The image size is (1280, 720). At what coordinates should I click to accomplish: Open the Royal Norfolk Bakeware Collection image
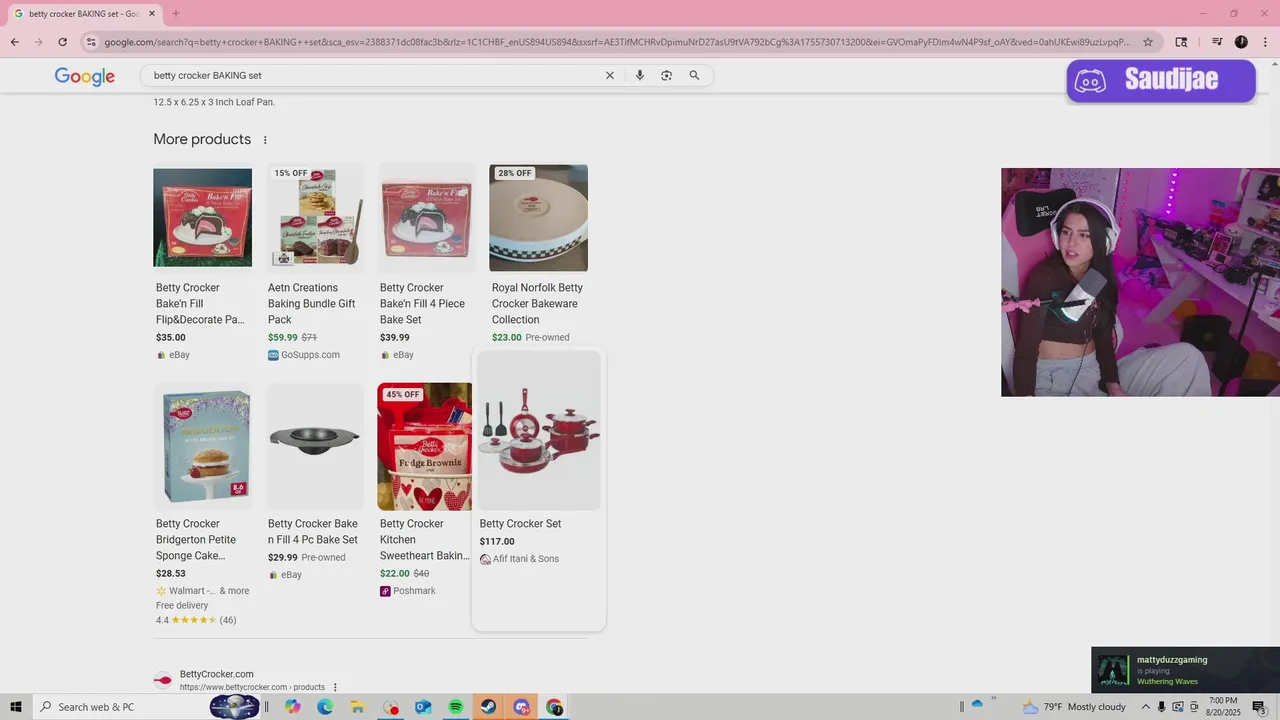point(538,218)
